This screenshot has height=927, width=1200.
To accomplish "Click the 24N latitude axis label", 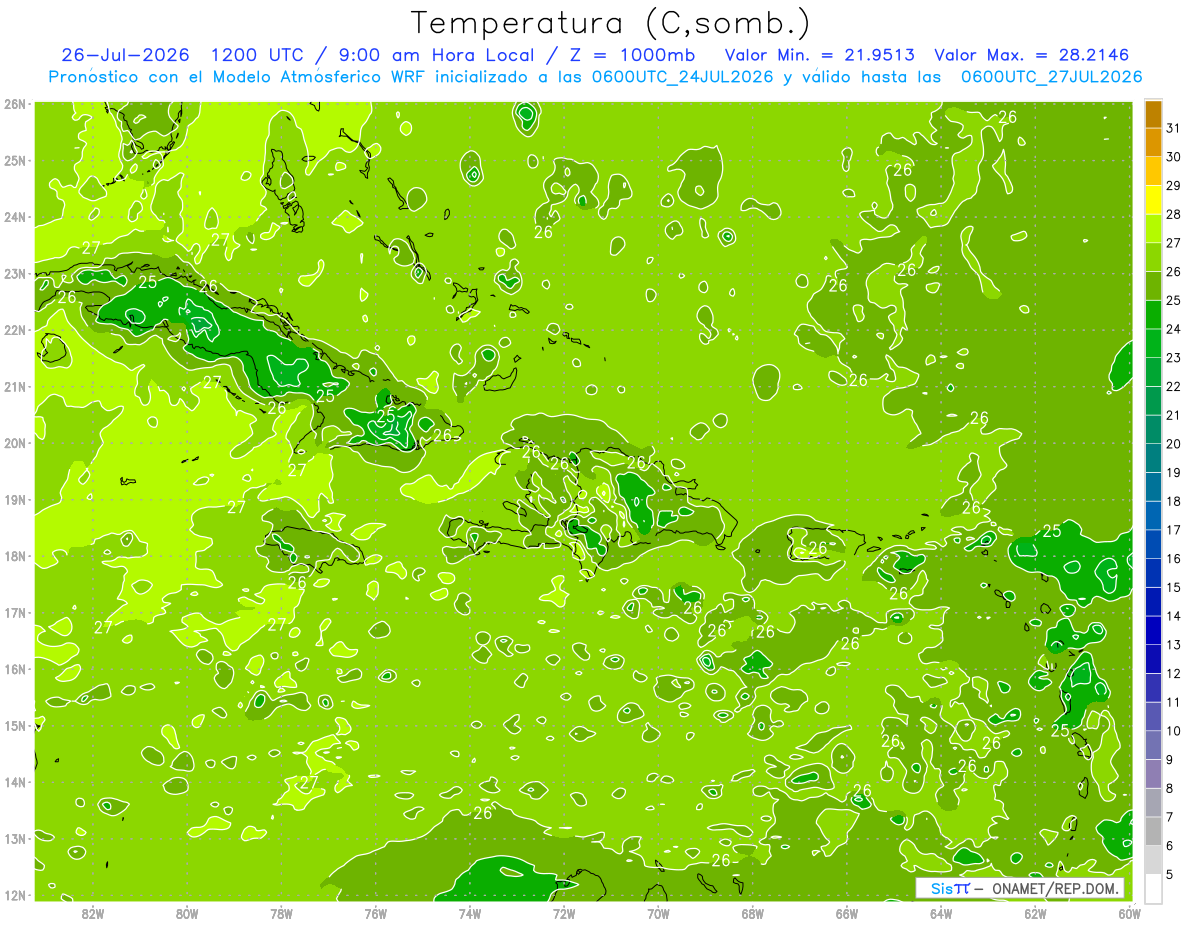I will click(x=15, y=217).
